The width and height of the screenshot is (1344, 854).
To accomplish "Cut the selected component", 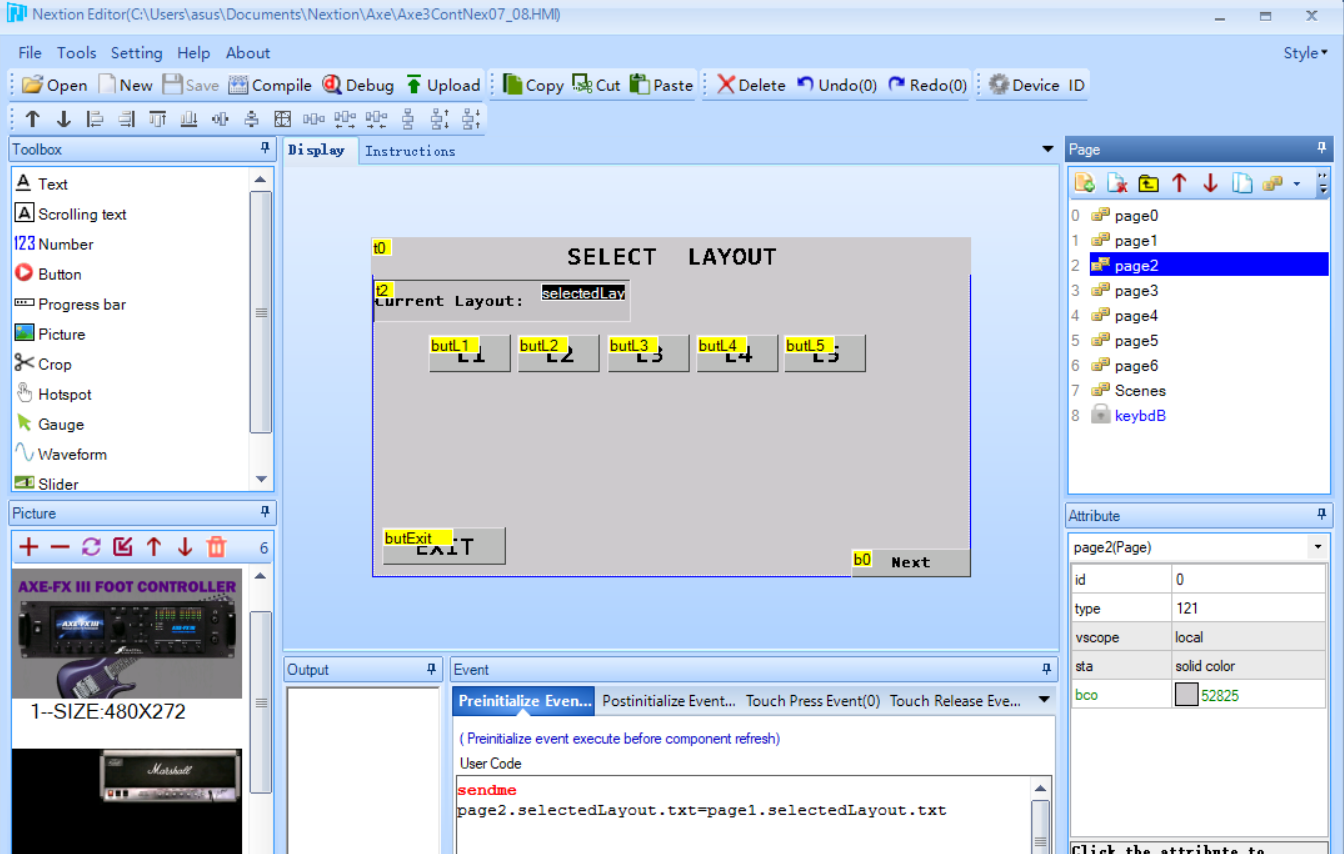I will tap(596, 85).
